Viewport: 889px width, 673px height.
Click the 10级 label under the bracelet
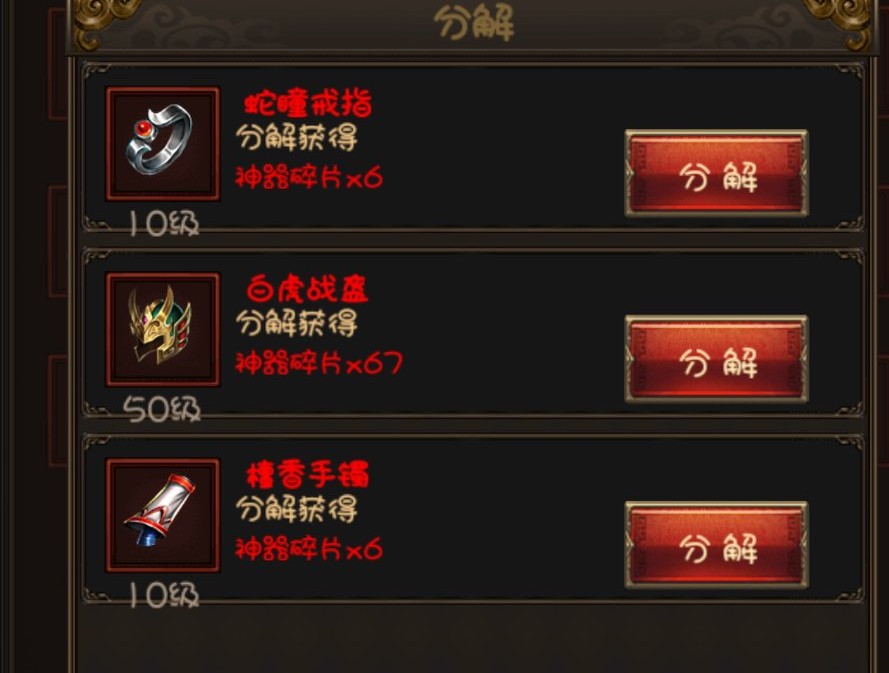164,595
